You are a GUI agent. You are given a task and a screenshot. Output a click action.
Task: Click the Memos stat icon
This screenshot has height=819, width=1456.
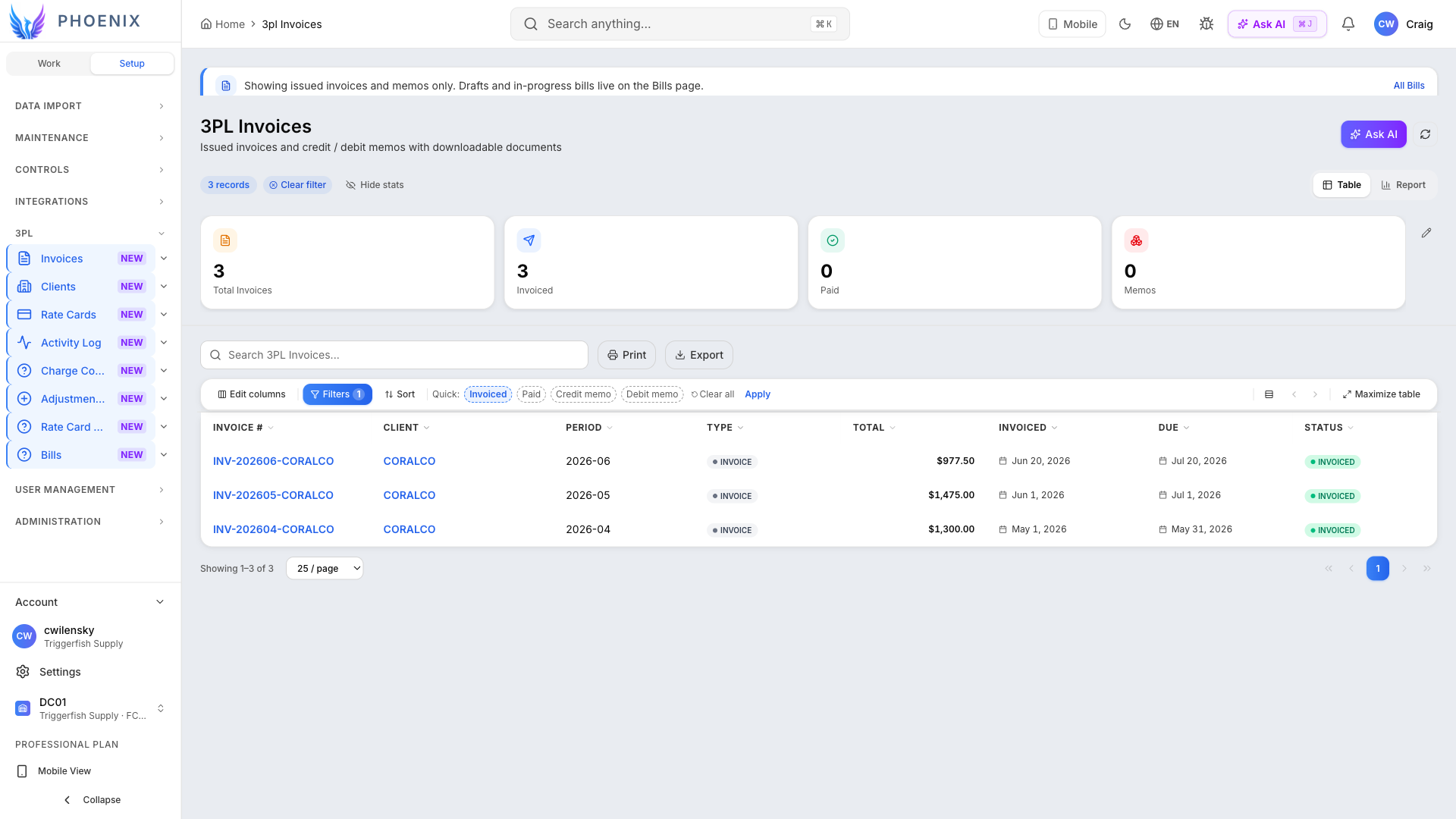(x=1136, y=240)
